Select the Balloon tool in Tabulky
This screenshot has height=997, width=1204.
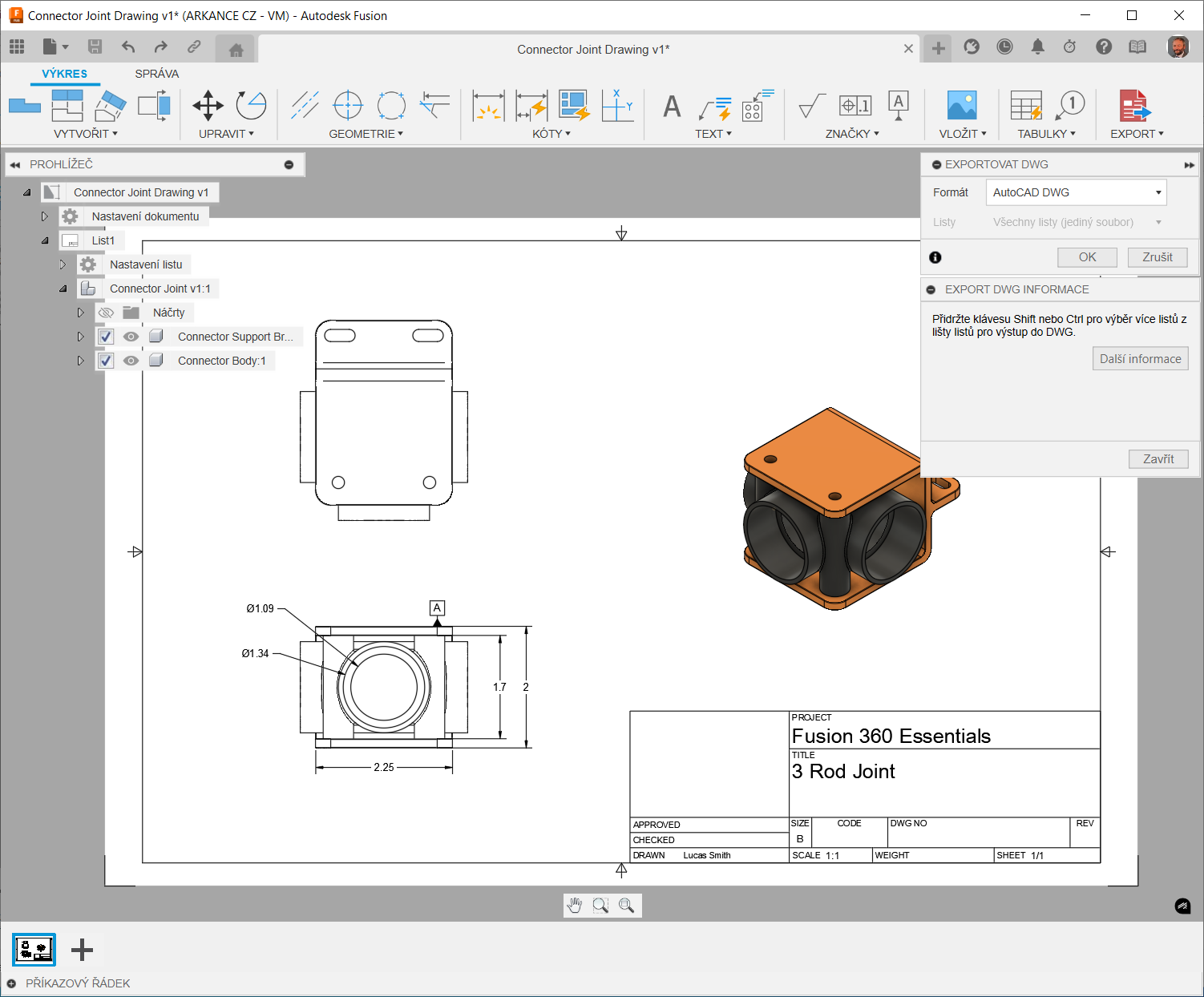[x=1071, y=105]
